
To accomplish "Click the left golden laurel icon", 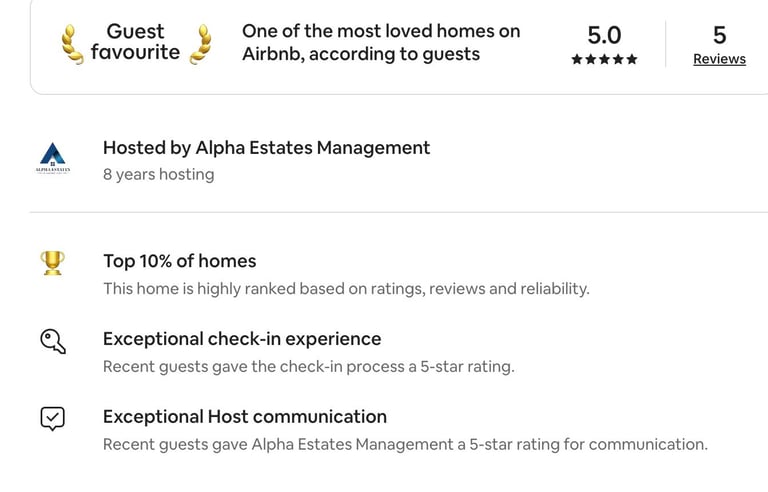I will pyautogui.click(x=73, y=43).
